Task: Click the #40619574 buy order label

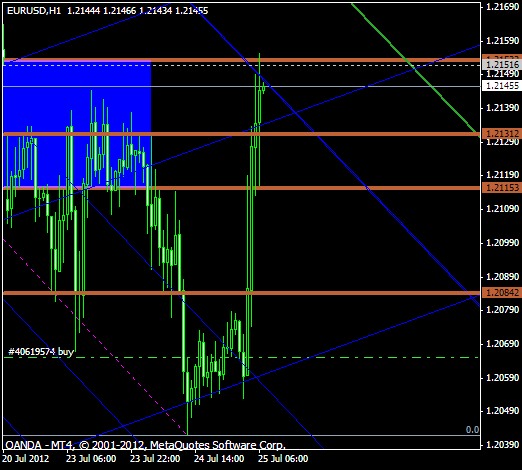Action: 41,352
